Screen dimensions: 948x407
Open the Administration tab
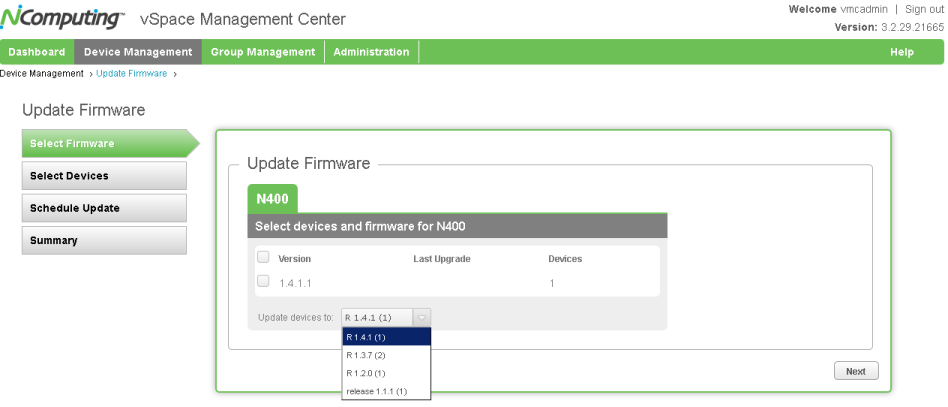click(x=371, y=52)
